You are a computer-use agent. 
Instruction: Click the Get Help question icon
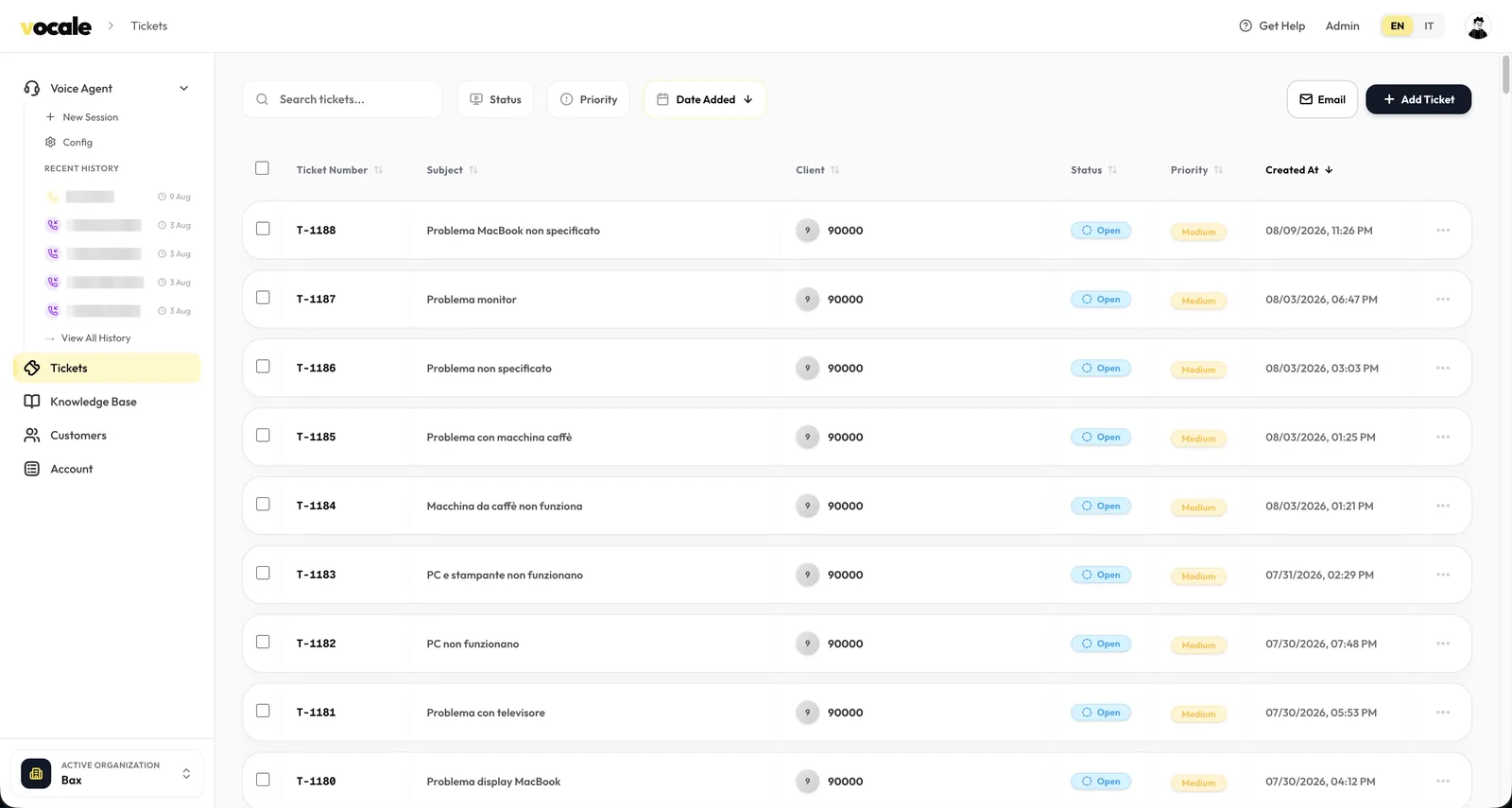point(1246,26)
